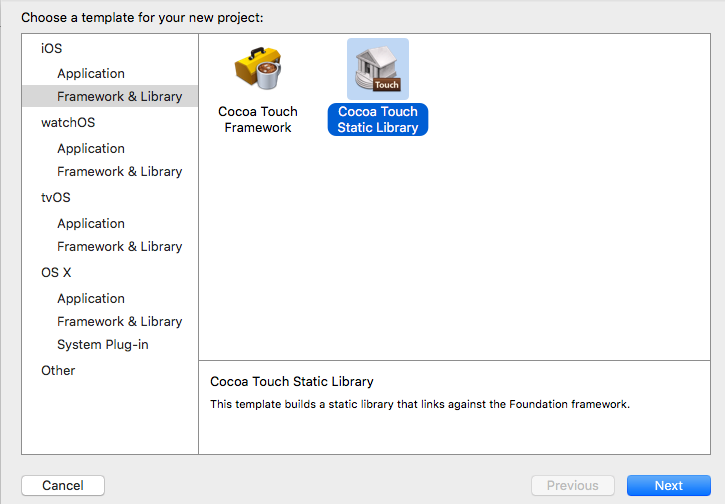Viewport: 725px width, 504px height.
Task: Open Application templates under iOS
Action: [91, 74]
